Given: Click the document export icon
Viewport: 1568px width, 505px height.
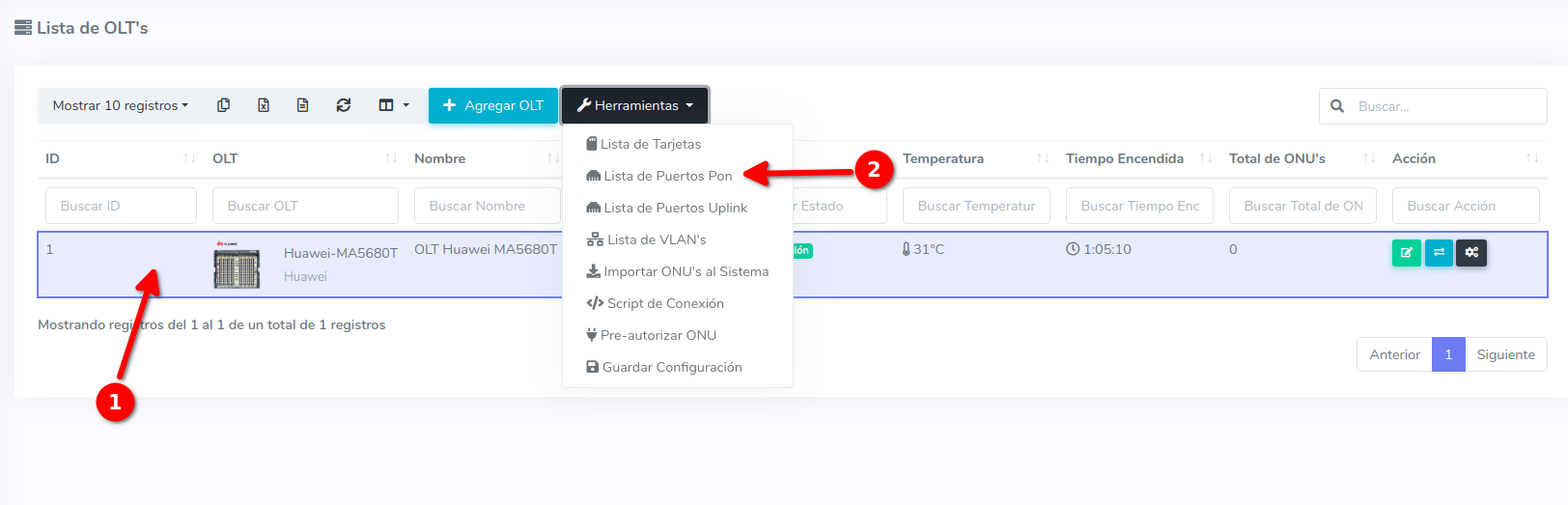Looking at the screenshot, I should 302,105.
